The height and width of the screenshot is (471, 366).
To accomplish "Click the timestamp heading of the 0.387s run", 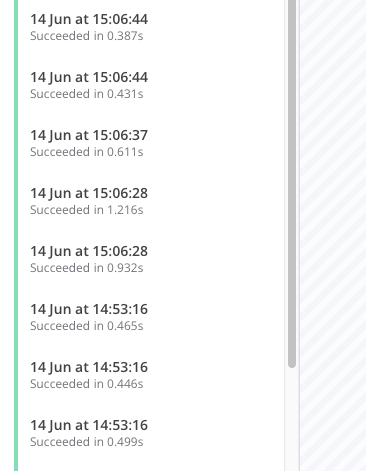I will tap(89, 19).
